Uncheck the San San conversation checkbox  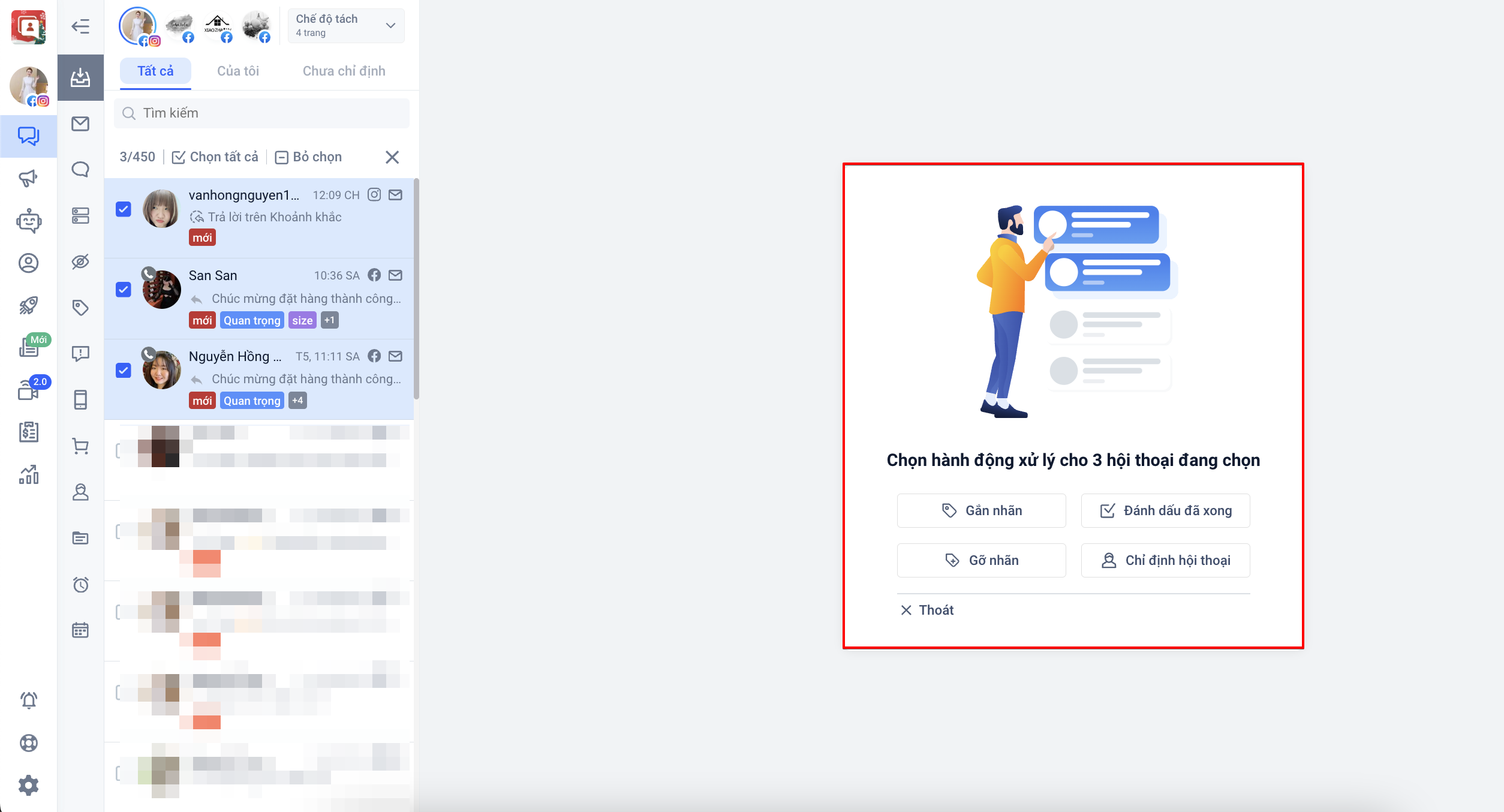pyautogui.click(x=124, y=290)
